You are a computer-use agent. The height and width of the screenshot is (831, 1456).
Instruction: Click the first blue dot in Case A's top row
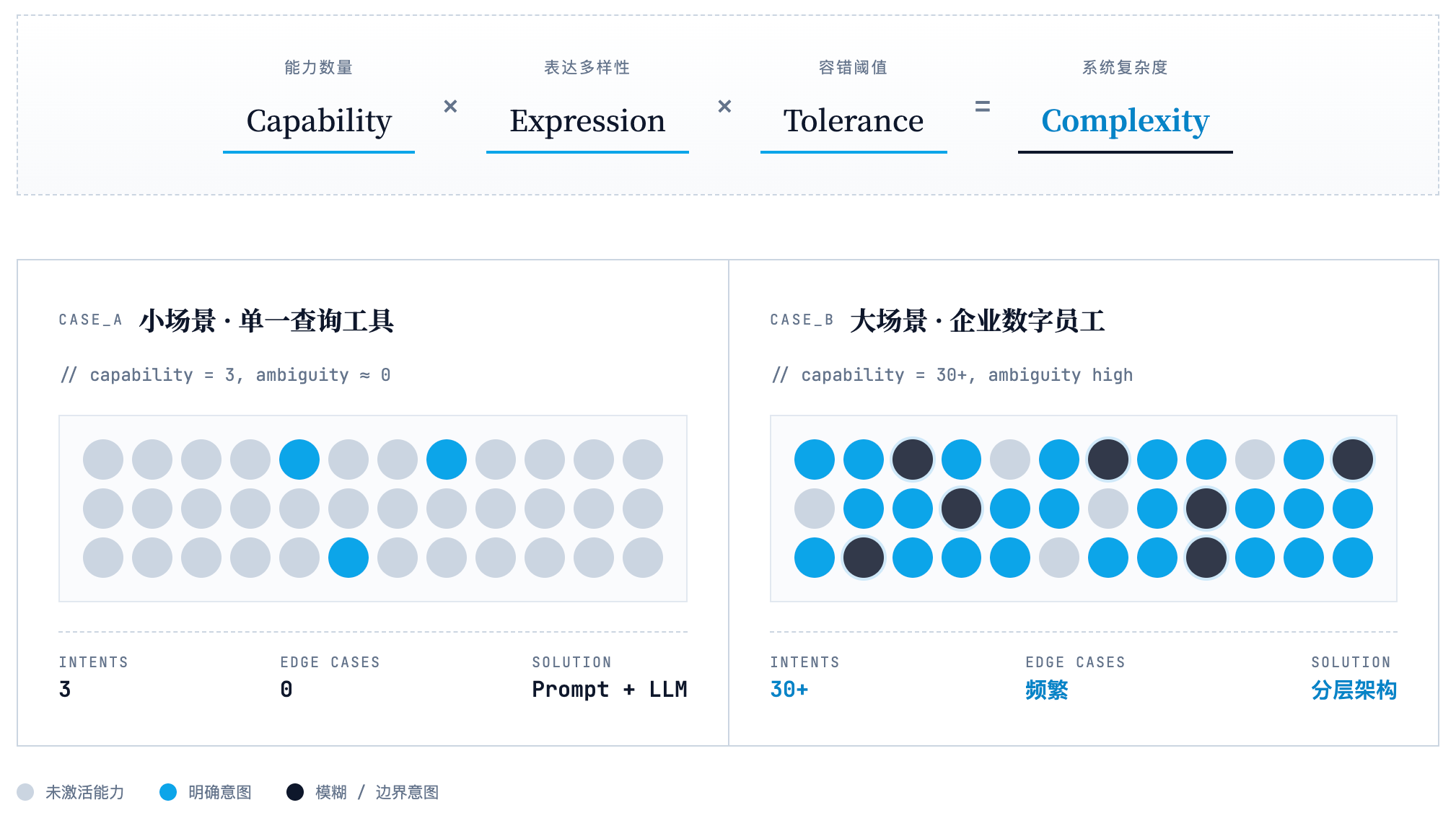[x=299, y=460]
